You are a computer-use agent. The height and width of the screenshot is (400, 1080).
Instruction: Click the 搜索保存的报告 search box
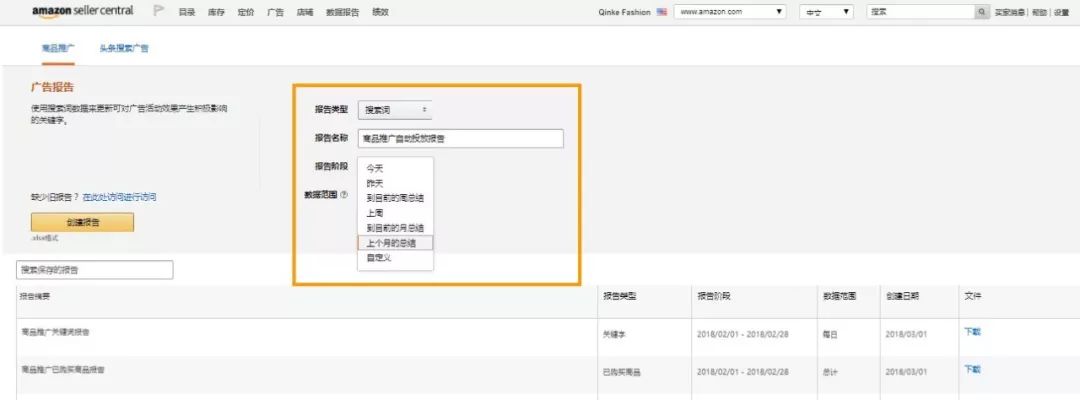tap(95, 270)
